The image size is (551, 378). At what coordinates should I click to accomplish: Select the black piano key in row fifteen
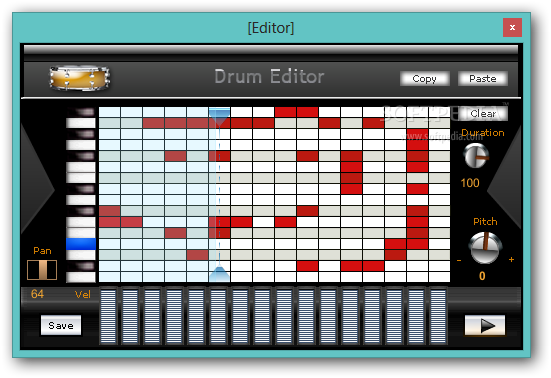[x=81, y=266]
